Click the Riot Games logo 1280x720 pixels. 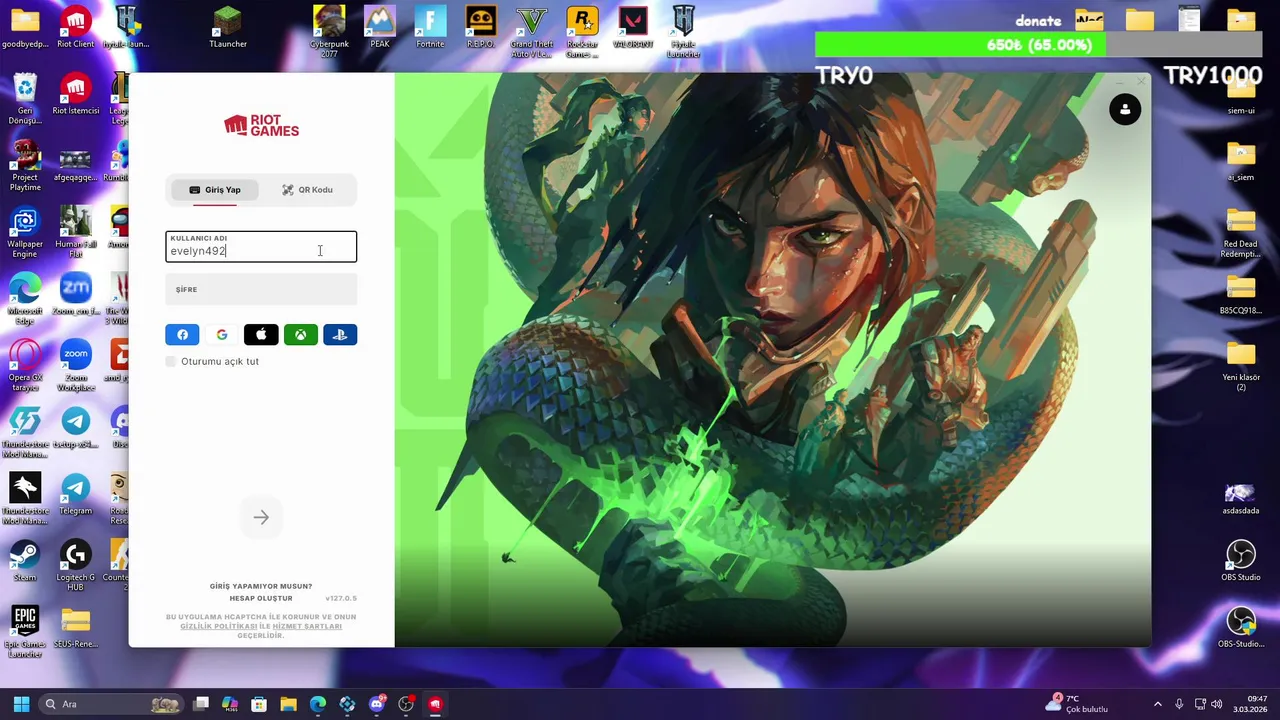click(x=261, y=125)
